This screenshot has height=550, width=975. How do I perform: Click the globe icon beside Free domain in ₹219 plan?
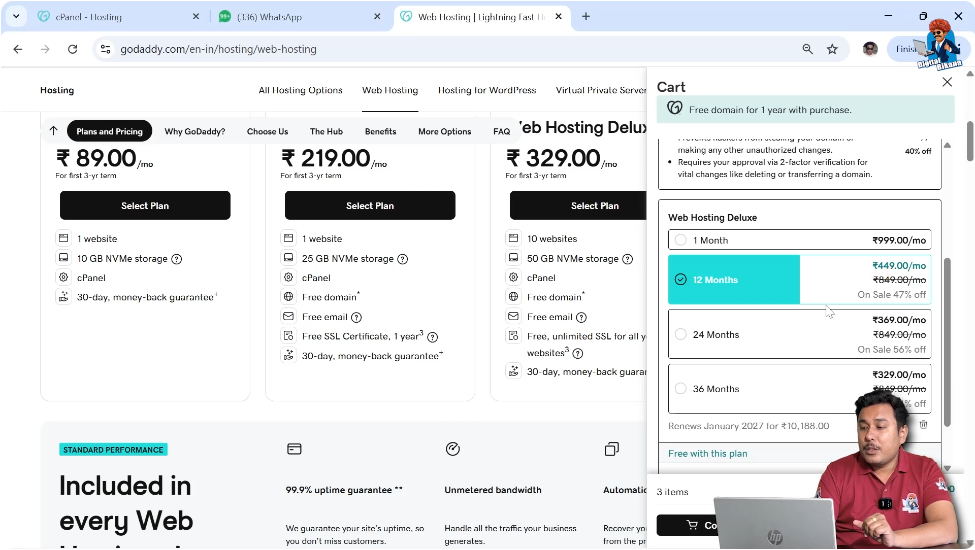point(289,297)
